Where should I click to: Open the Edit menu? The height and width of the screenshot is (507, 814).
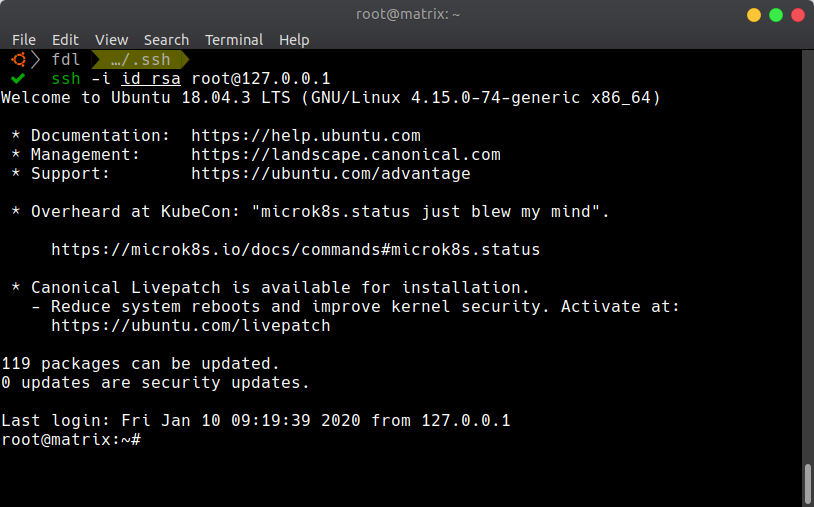tap(65, 40)
